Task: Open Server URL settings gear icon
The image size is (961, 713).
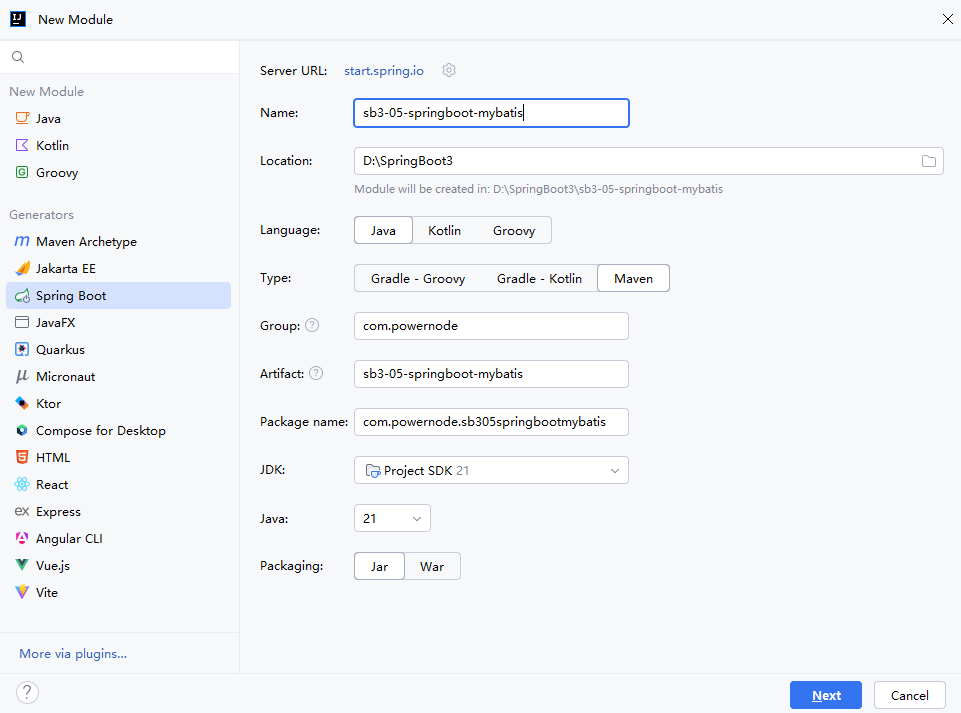Action: point(449,71)
